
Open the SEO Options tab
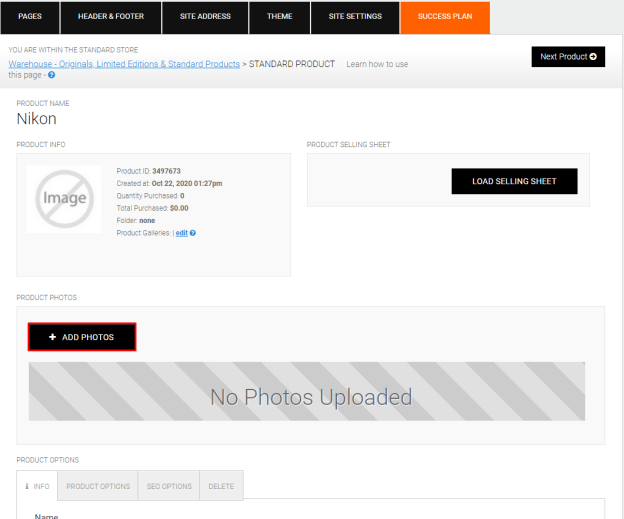point(169,486)
